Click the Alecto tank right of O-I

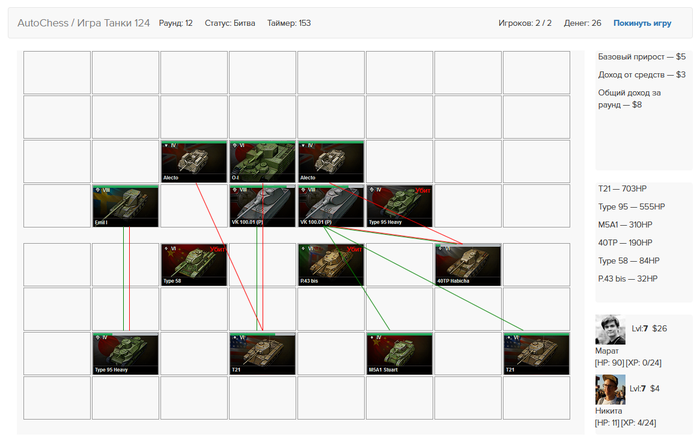331,162
